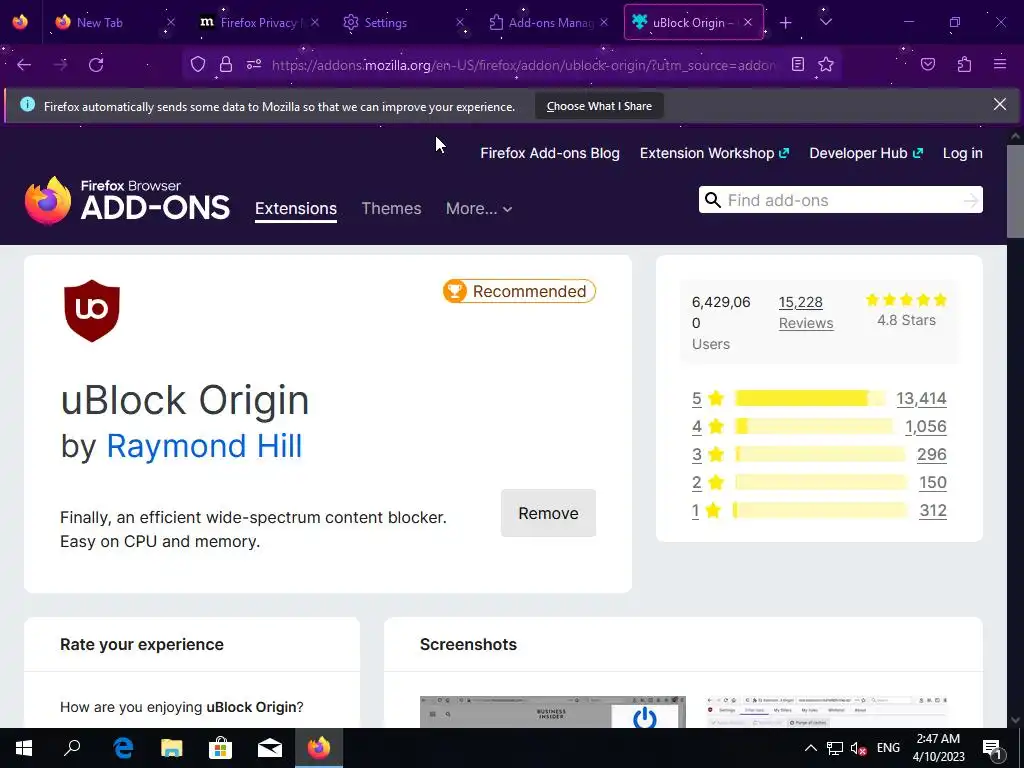Viewport: 1024px width, 768px height.
Task: Open author Raymond Hill's page
Action: click(x=204, y=446)
